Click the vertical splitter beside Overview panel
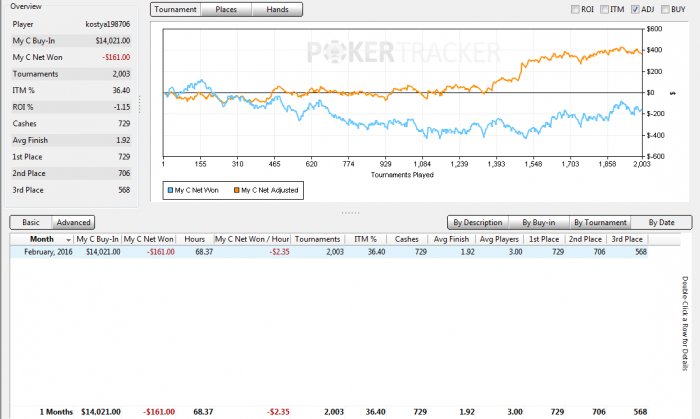Image resolution: width=700 pixels, height=419 pixels. pos(140,105)
